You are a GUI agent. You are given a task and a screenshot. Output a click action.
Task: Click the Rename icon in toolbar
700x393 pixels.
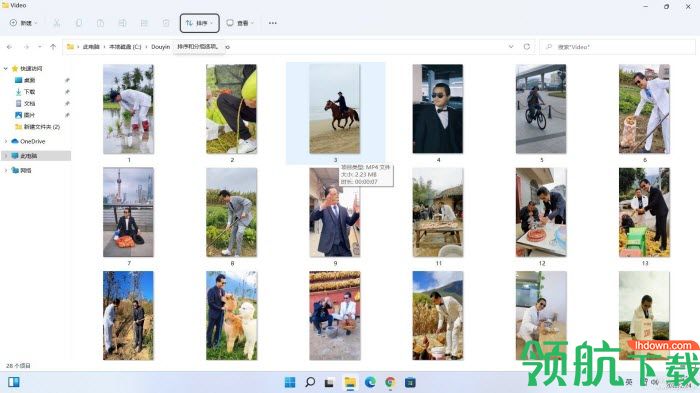[x=122, y=23]
